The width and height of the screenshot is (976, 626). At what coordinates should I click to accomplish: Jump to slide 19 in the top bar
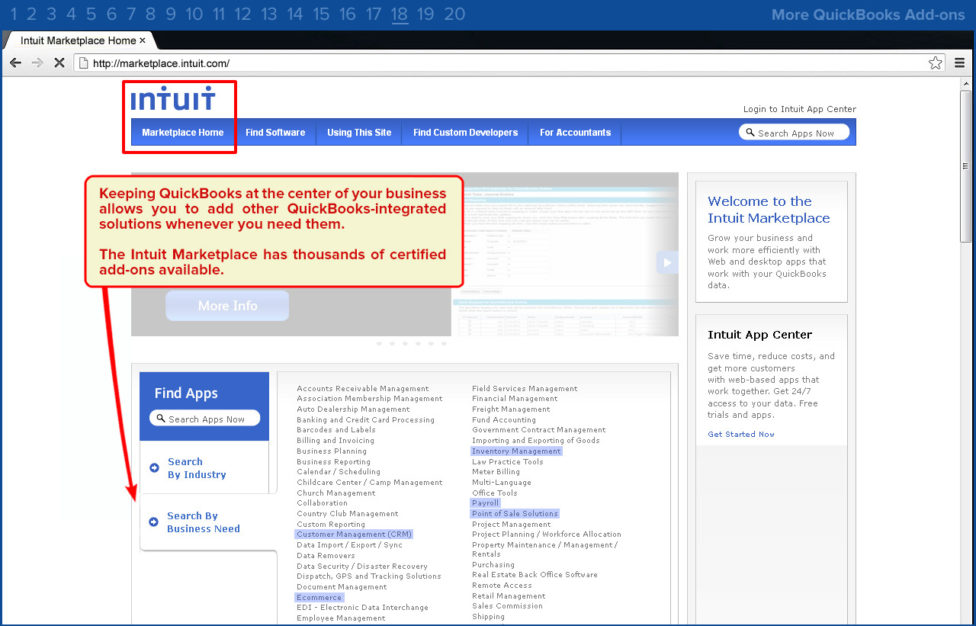pyautogui.click(x=425, y=14)
